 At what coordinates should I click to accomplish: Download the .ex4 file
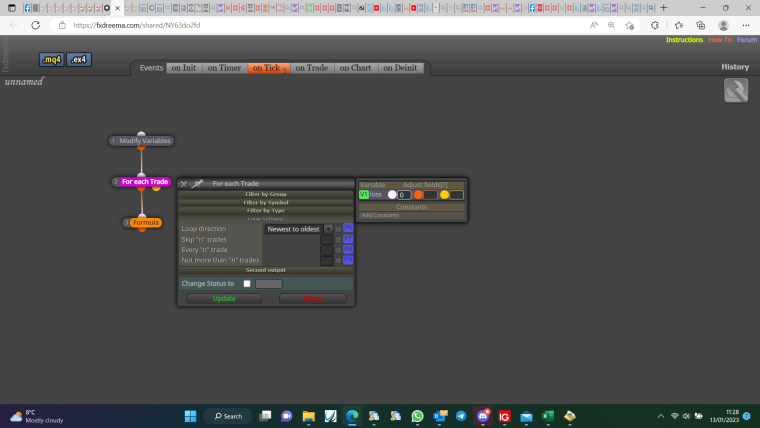79,60
